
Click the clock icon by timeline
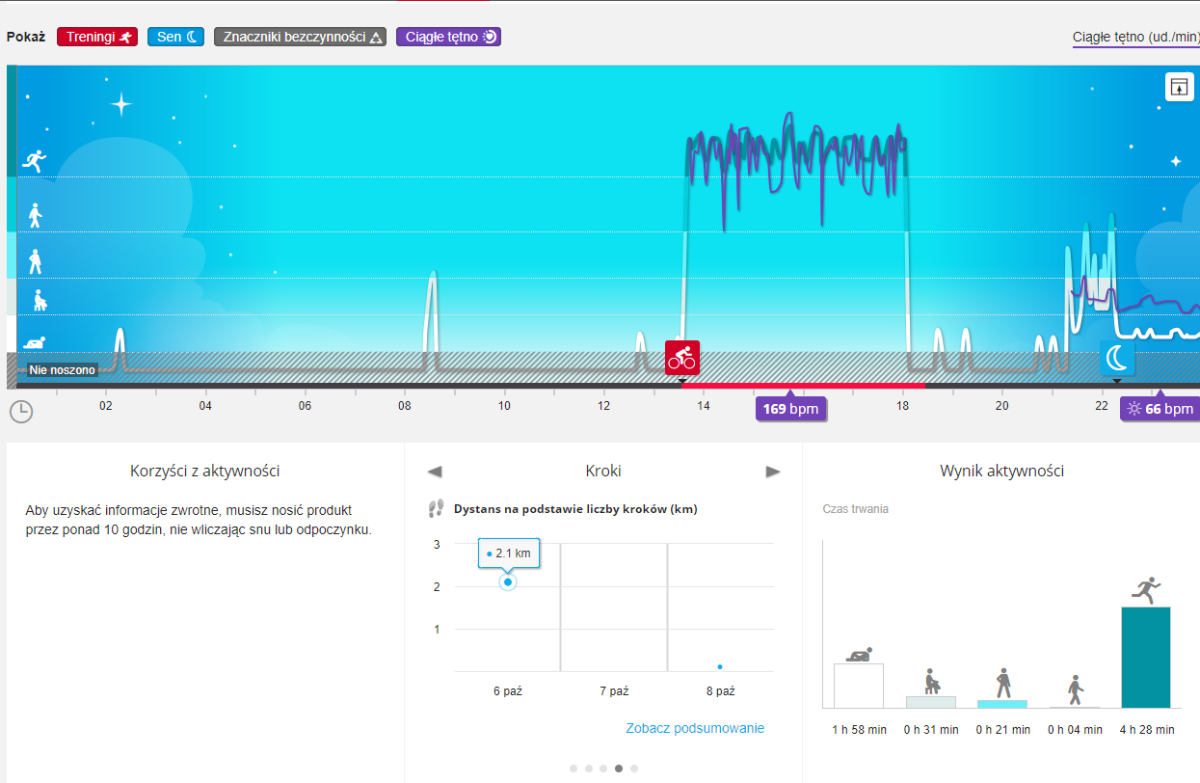click(21, 410)
